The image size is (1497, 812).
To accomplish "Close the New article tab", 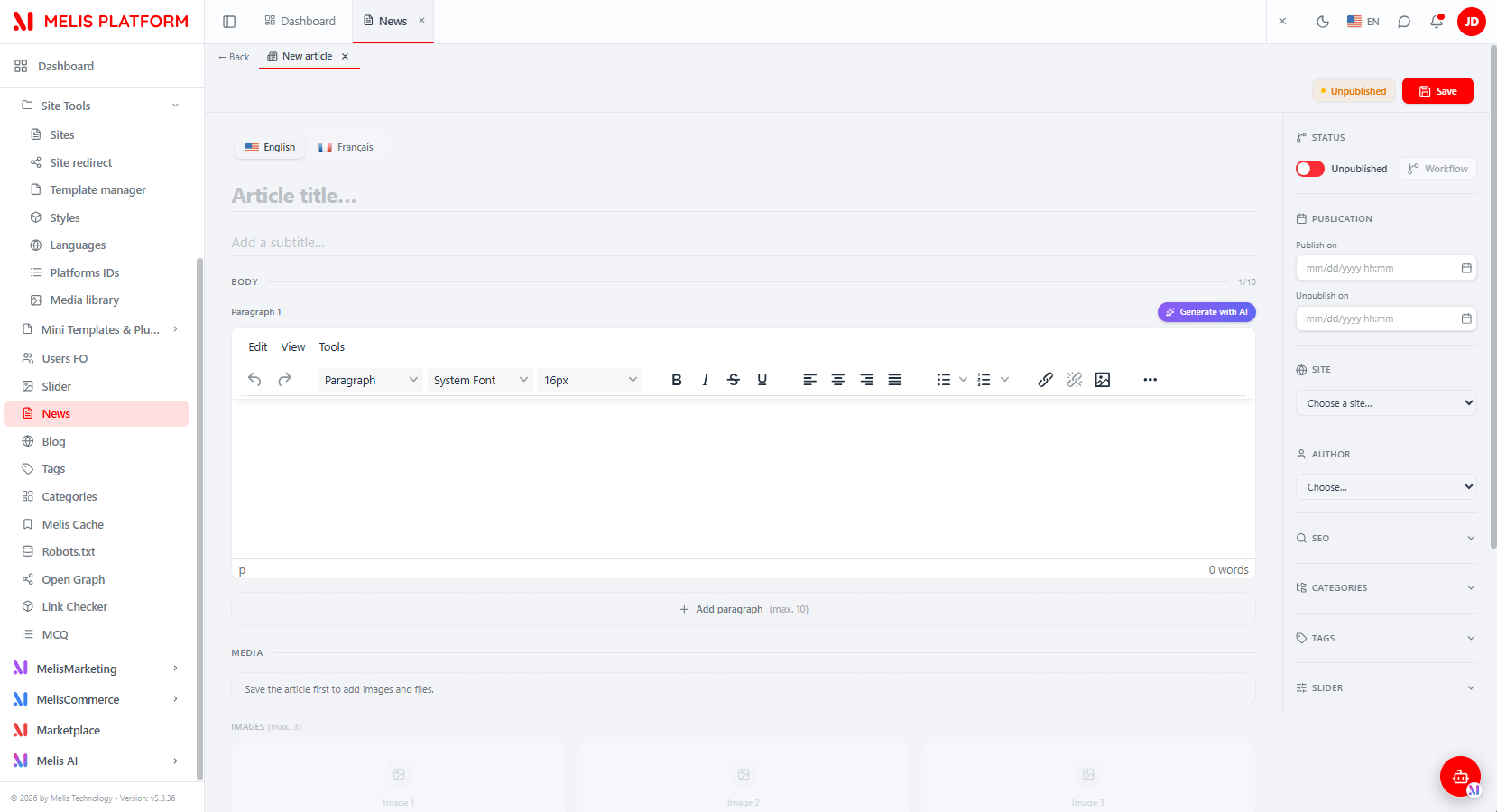I will pyautogui.click(x=345, y=56).
